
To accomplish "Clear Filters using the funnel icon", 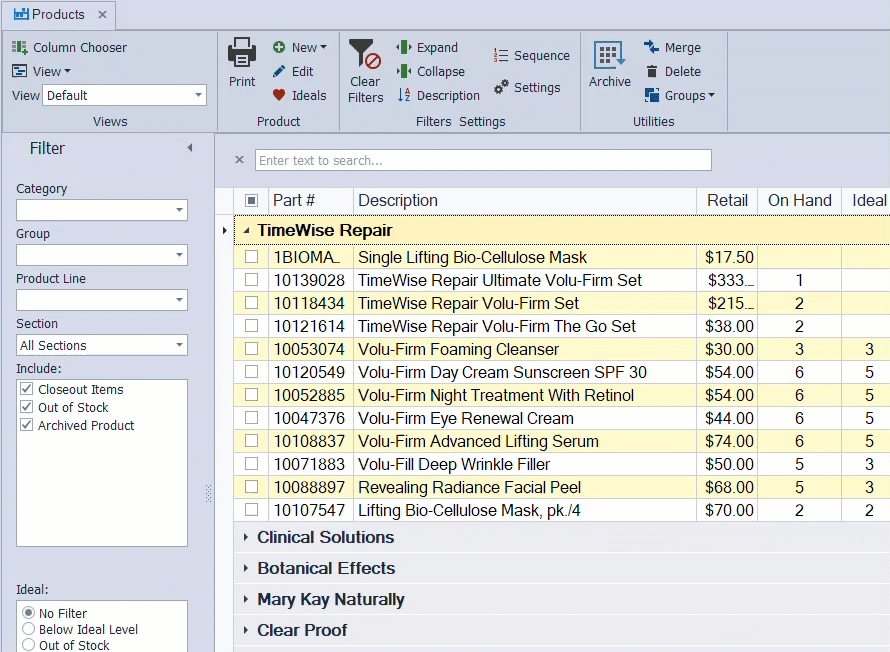I will pos(364,53).
